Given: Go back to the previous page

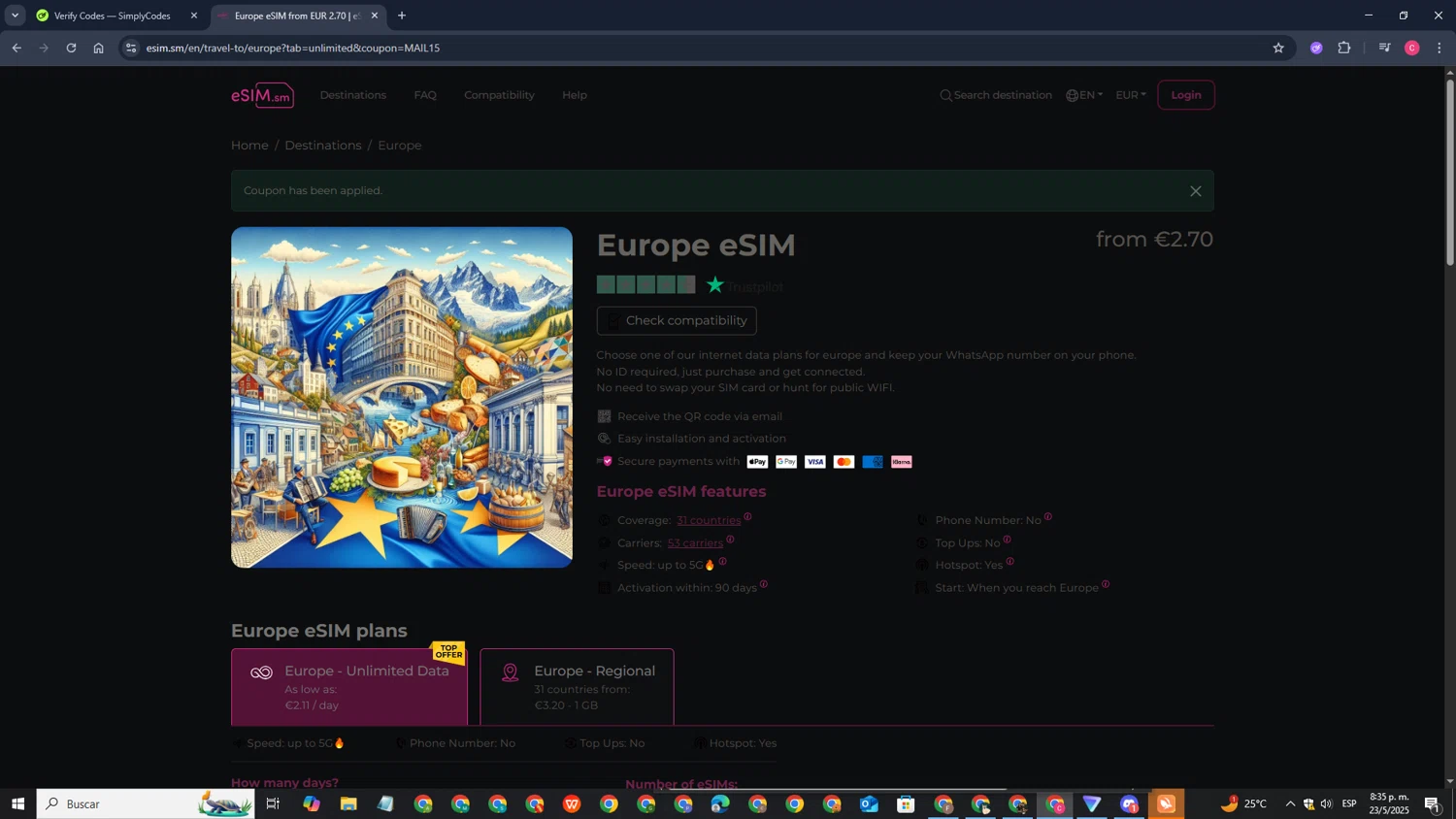Looking at the screenshot, I should [x=17, y=48].
